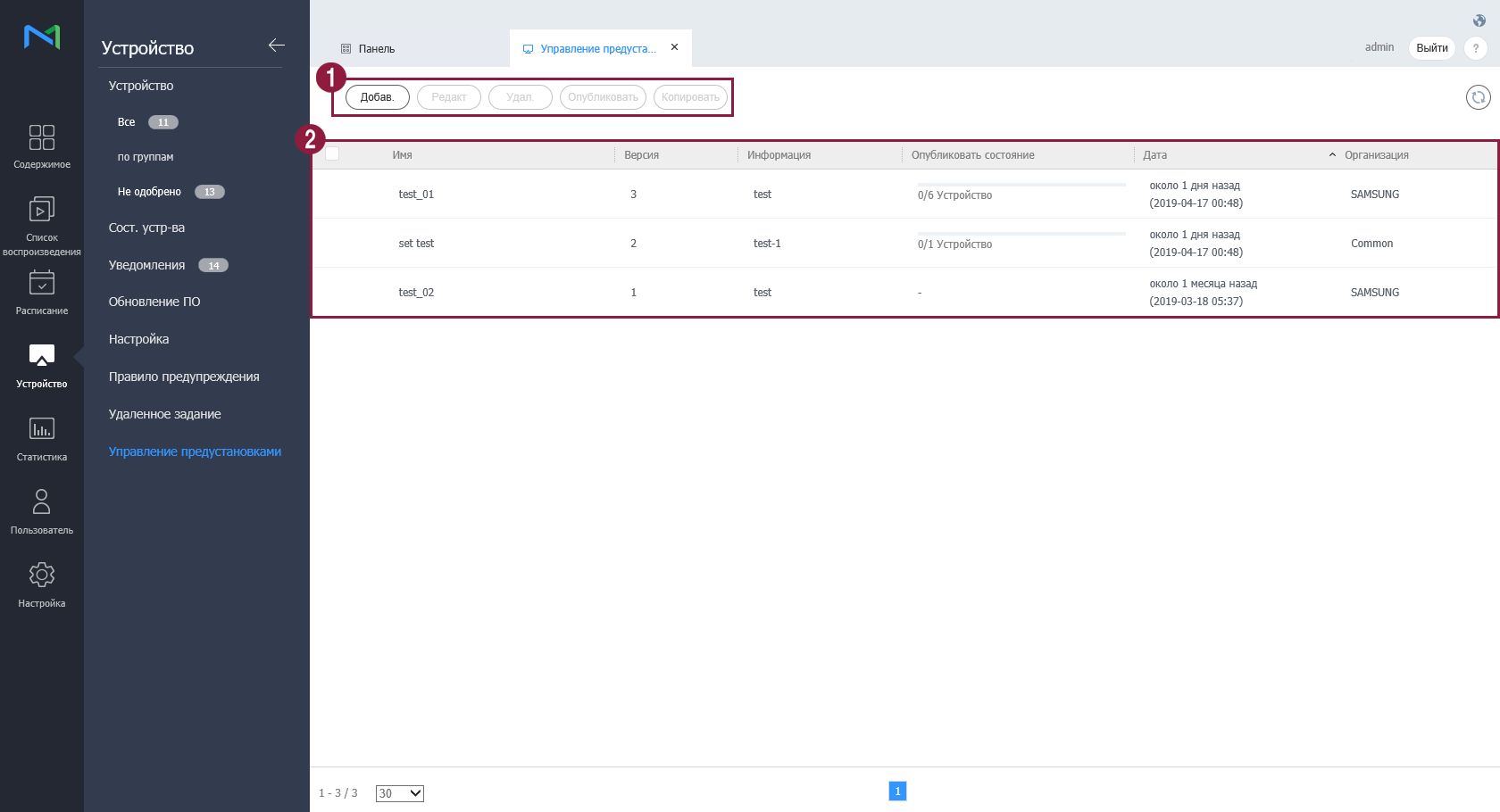Select page 1 in pagination
1500x812 pixels.
[897, 791]
